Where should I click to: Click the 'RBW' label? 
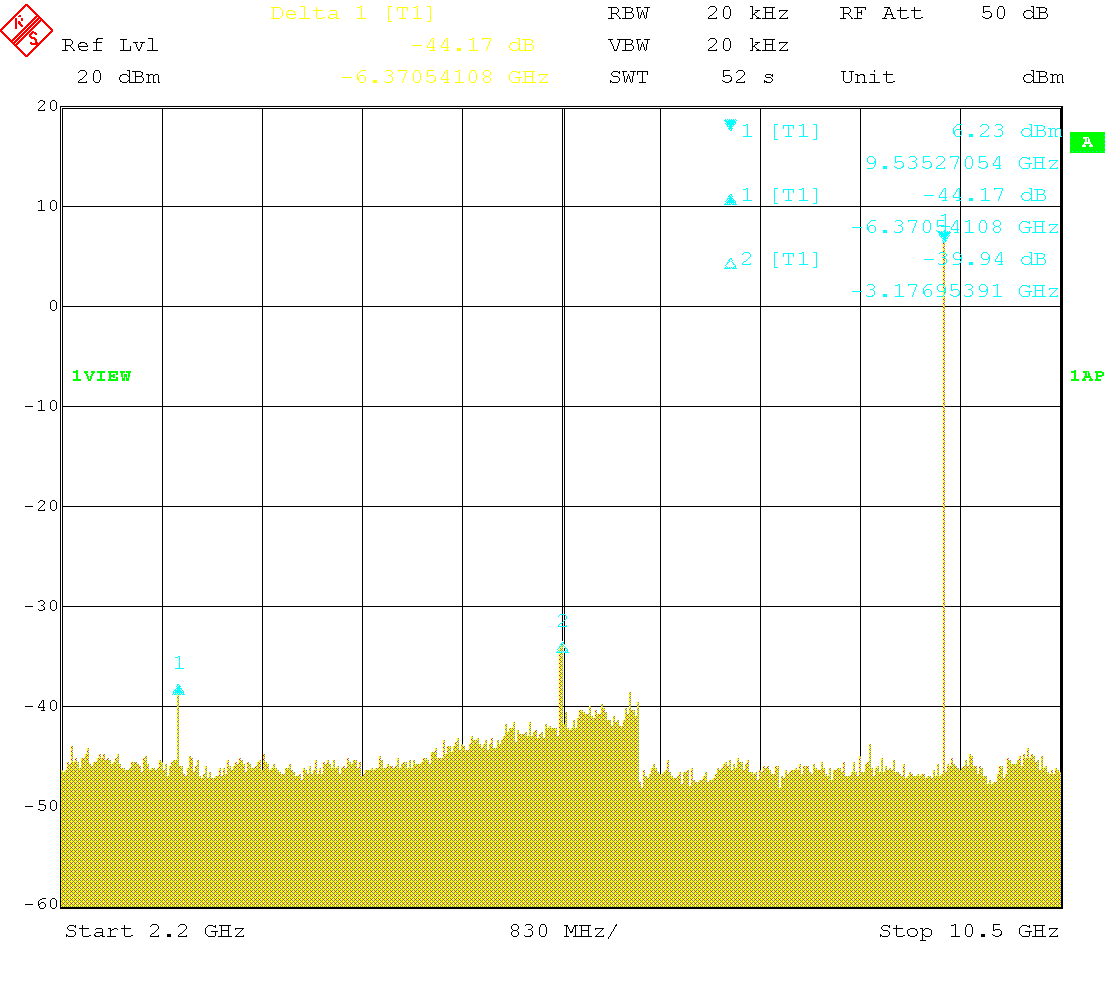629,14
